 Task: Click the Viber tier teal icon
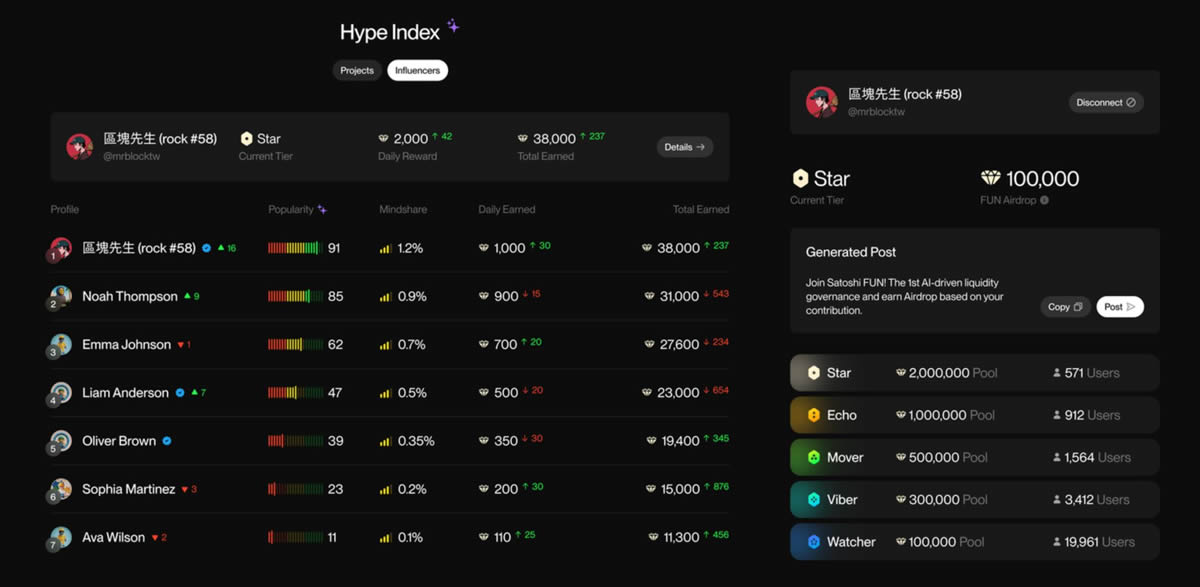click(x=814, y=500)
